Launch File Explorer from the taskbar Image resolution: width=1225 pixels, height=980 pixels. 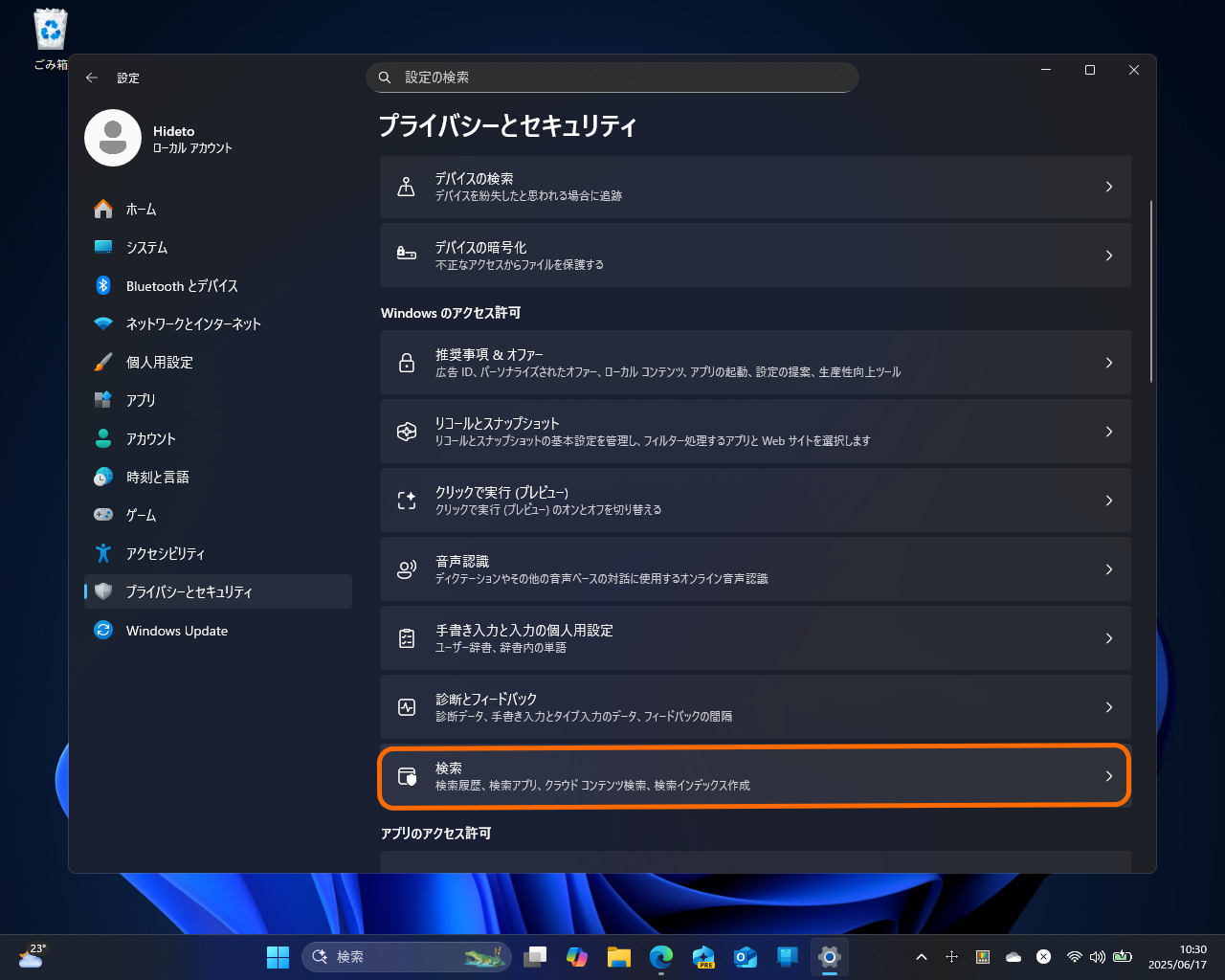tap(619, 956)
